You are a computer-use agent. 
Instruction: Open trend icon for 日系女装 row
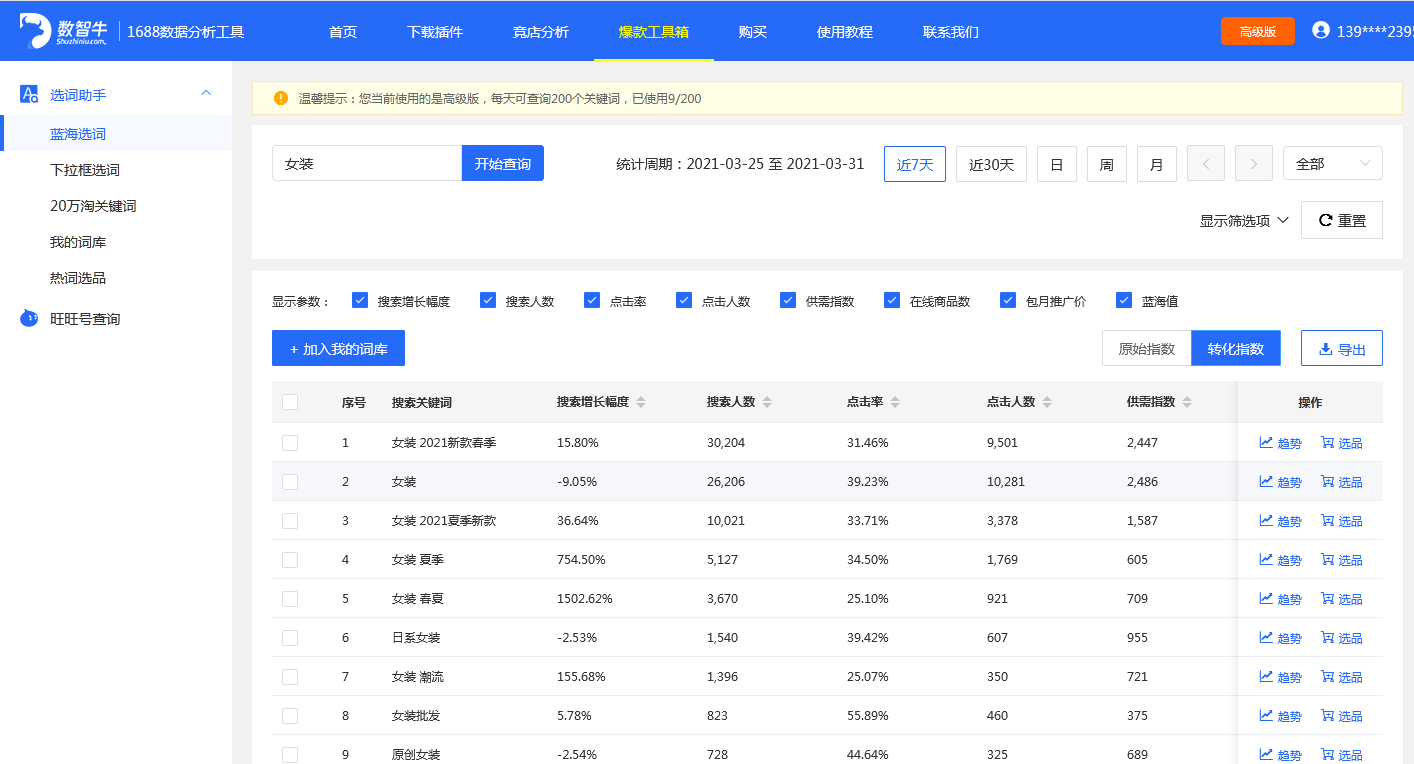coord(1266,637)
